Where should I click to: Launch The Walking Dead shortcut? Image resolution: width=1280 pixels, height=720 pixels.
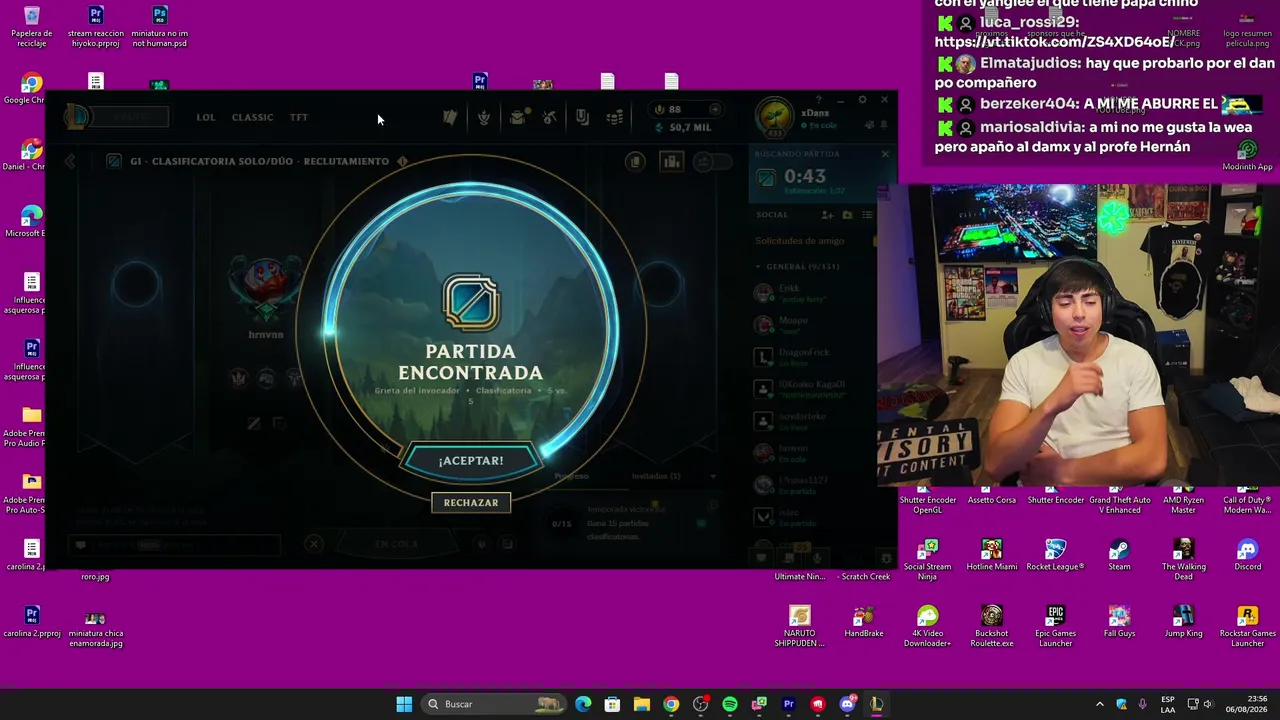tap(1183, 560)
